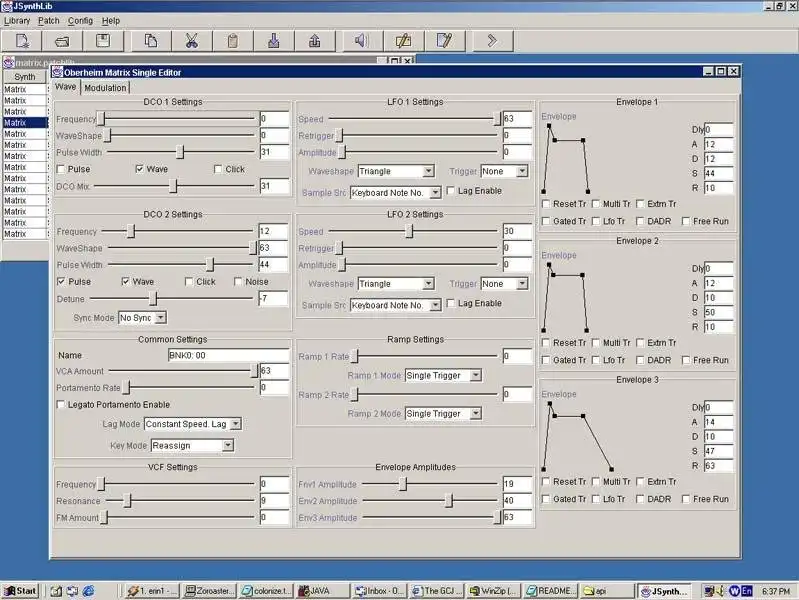Select the Wave tab
Viewport: 799px width, 600px height.
65,87
